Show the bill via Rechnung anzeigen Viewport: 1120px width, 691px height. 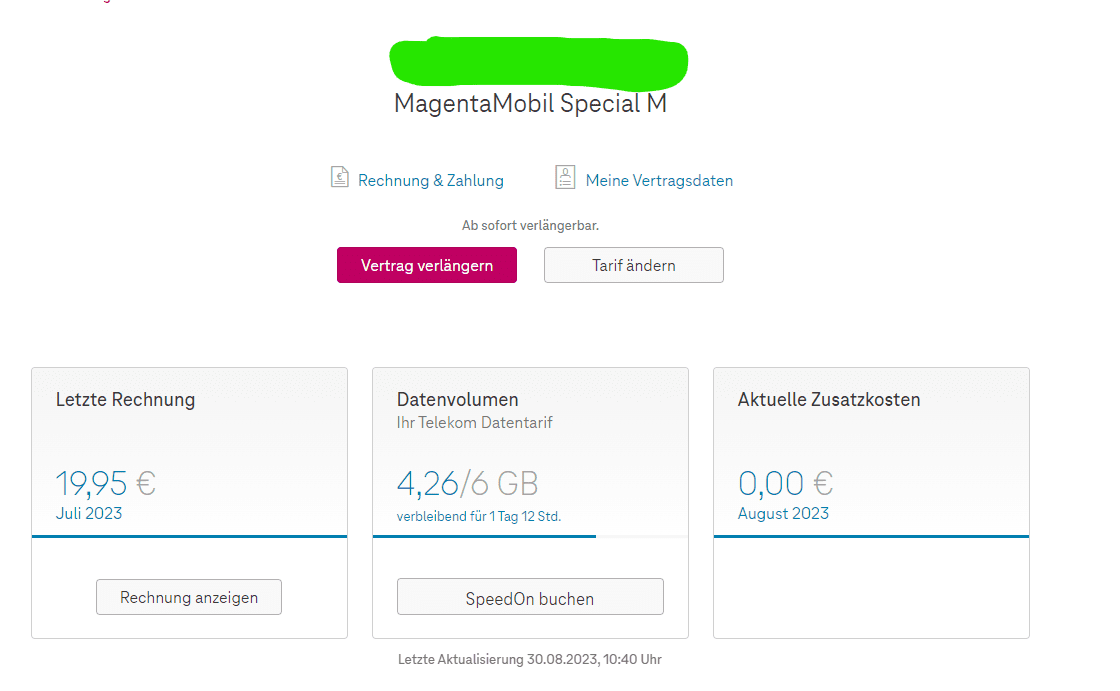[x=189, y=597]
